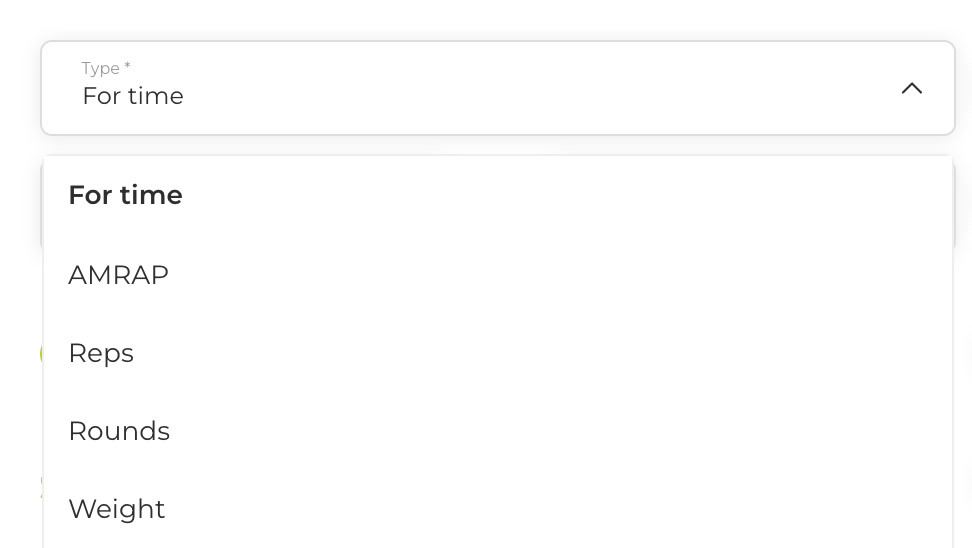972x548 pixels.
Task: Change the type to Weight
Action: pos(498,509)
